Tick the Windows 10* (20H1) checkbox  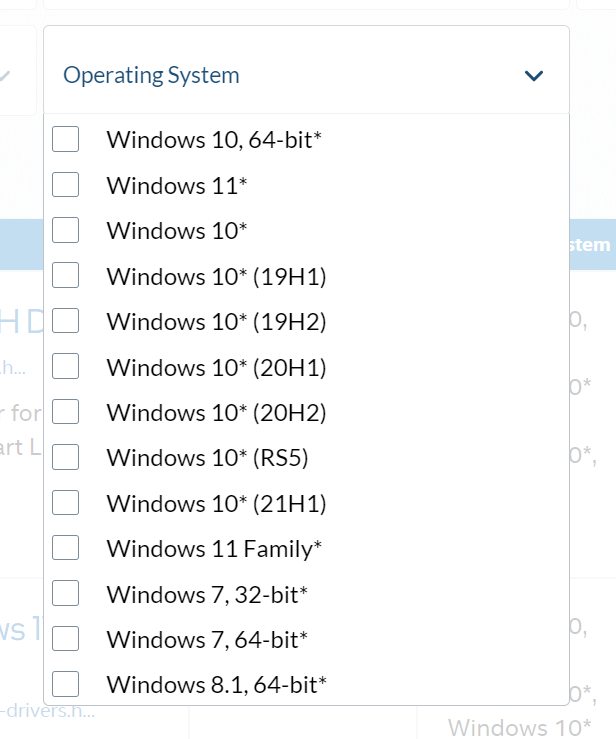click(66, 366)
